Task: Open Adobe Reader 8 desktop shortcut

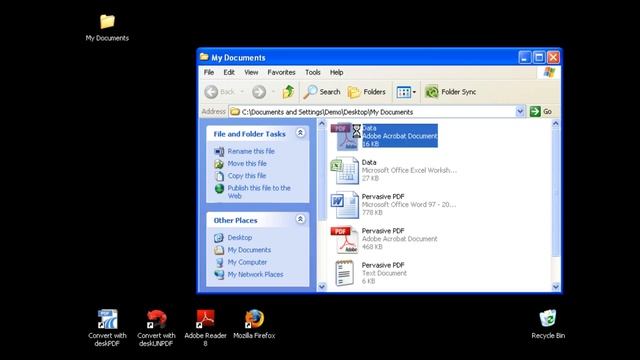Action: point(205,319)
